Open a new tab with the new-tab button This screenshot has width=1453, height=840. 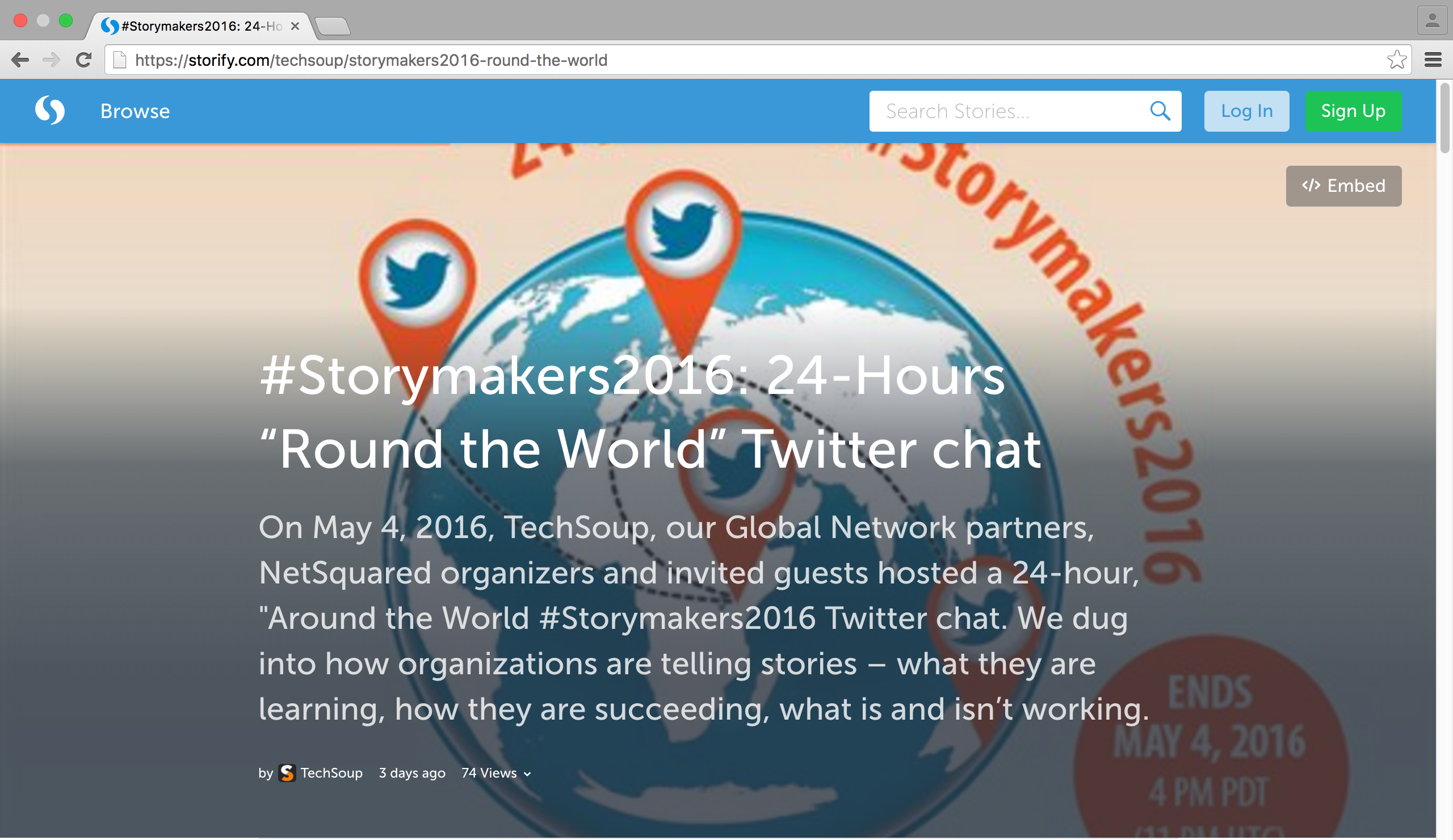coord(333,27)
